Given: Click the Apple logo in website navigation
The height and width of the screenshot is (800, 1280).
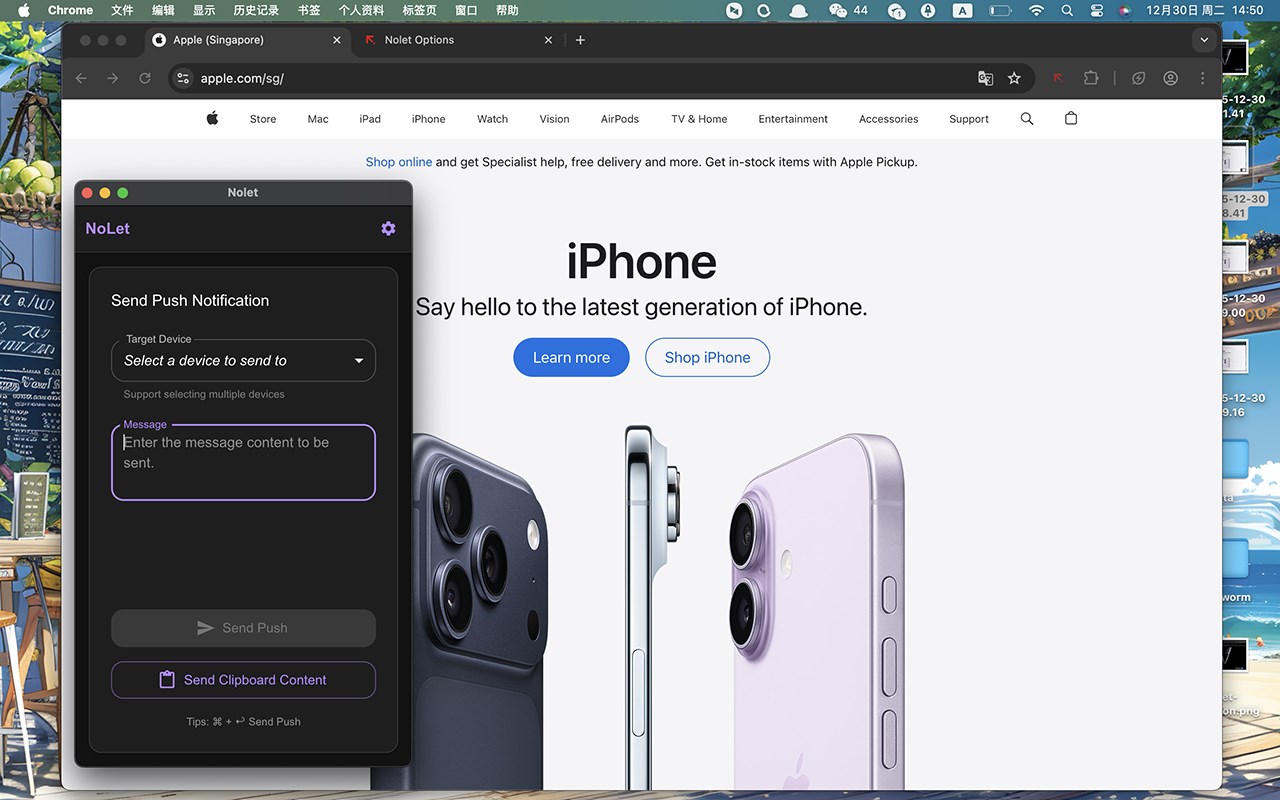Looking at the screenshot, I should 212,118.
